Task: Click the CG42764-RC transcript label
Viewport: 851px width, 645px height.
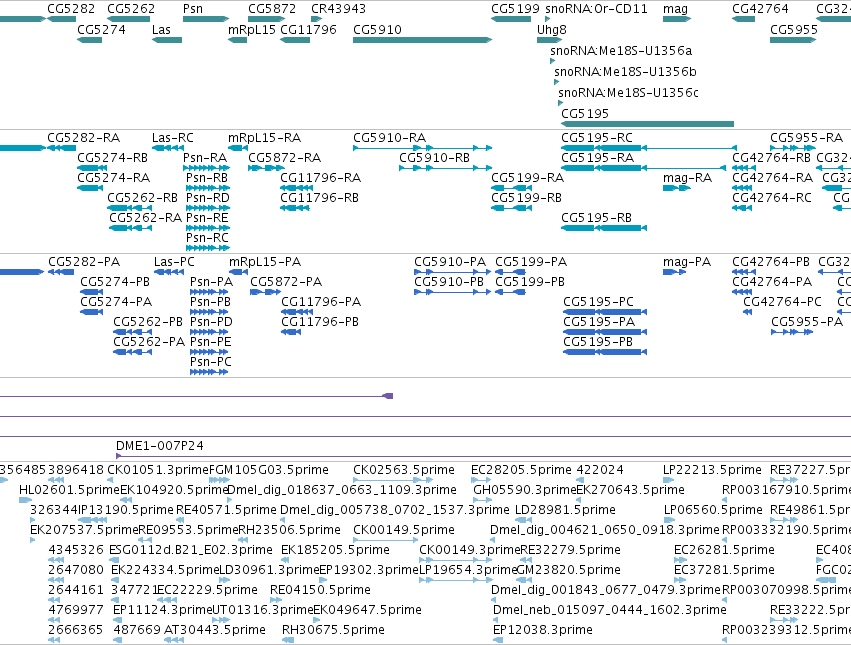Action: (x=772, y=198)
